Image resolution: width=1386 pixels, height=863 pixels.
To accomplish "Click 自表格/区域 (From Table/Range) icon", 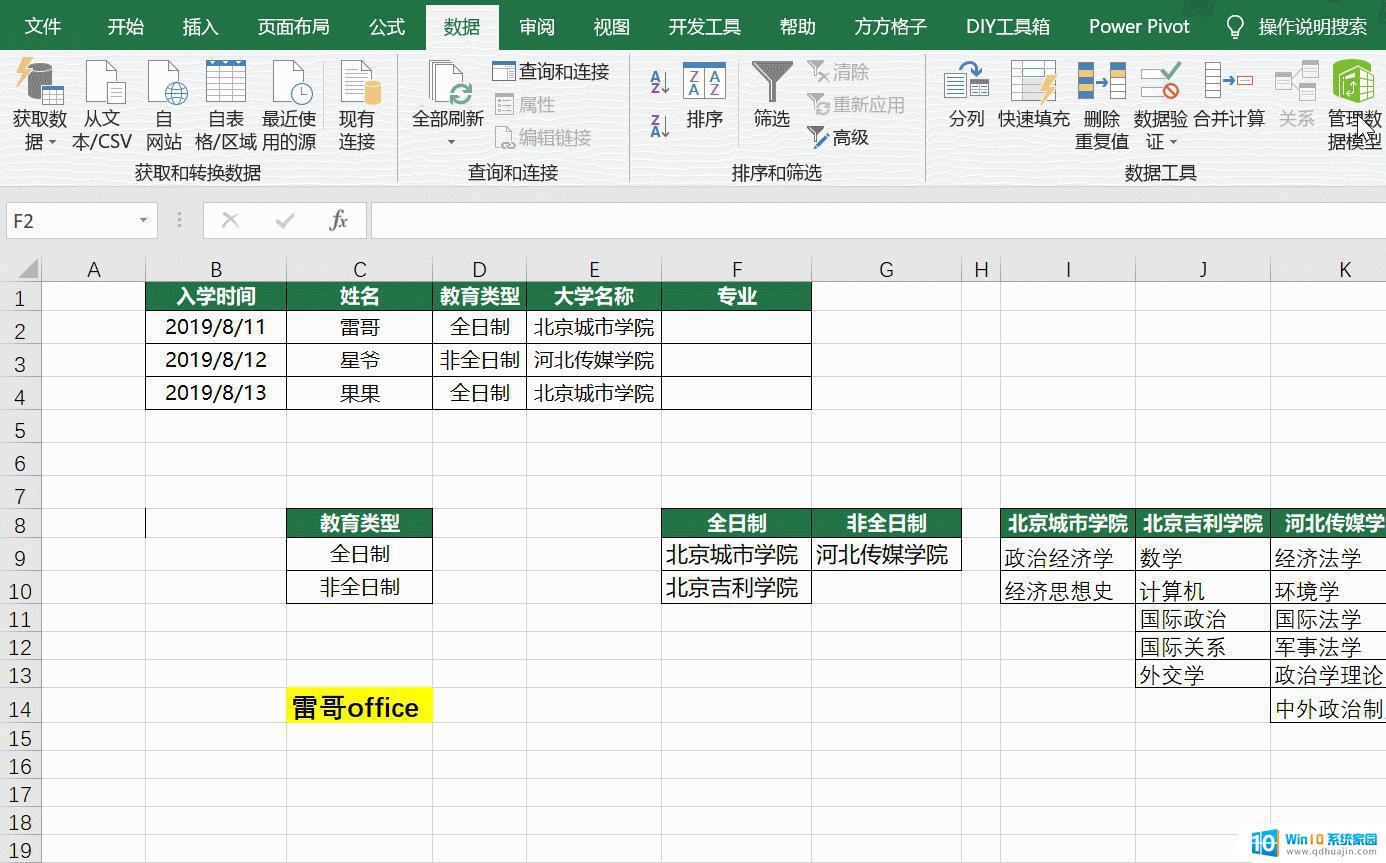I will click(x=226, y=82).
